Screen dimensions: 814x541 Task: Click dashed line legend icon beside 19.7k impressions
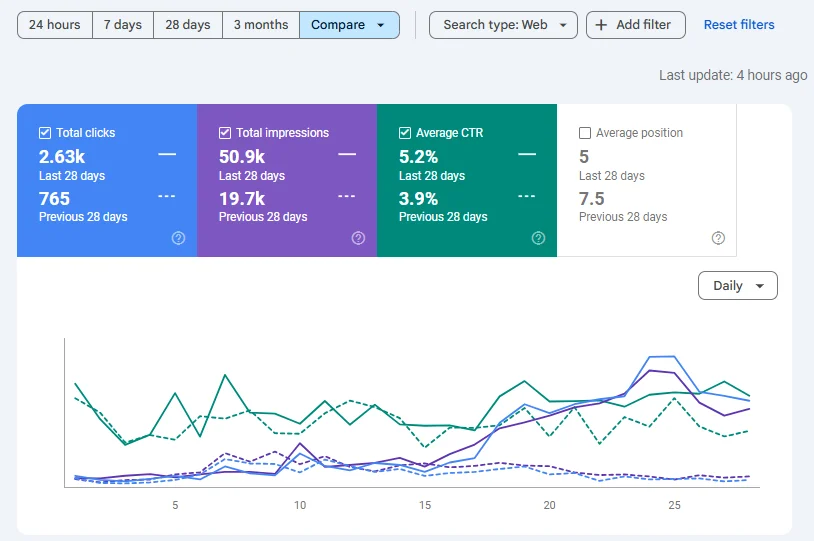tap(347, 196)
